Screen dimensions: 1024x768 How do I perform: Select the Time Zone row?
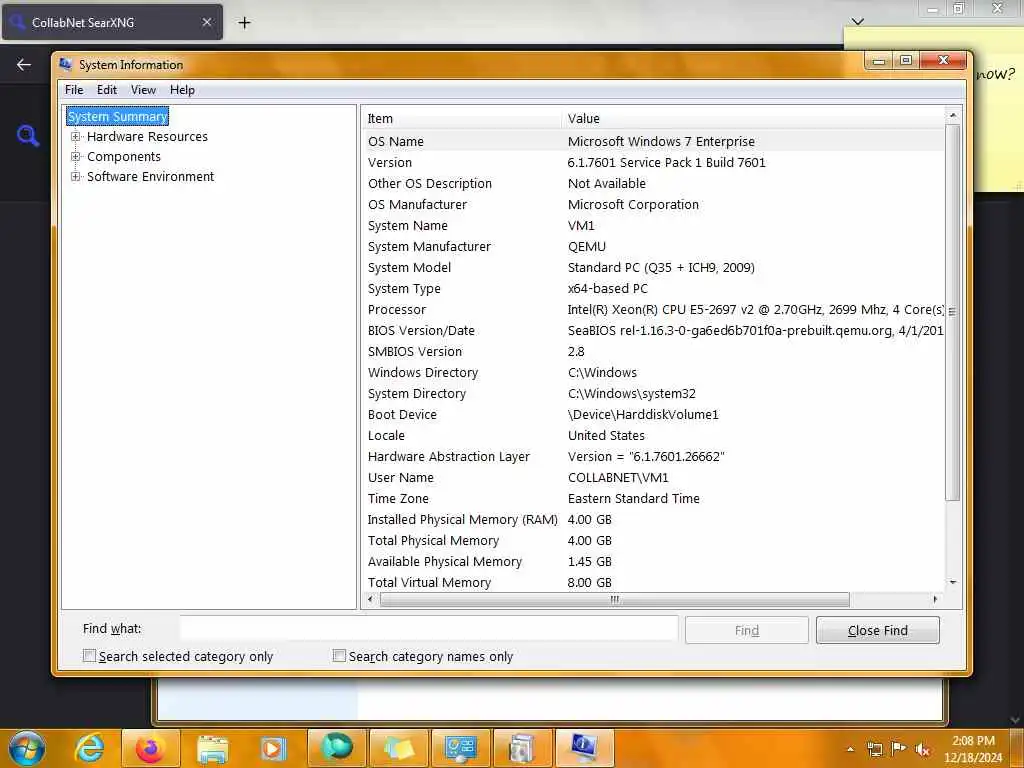(653, 498)
